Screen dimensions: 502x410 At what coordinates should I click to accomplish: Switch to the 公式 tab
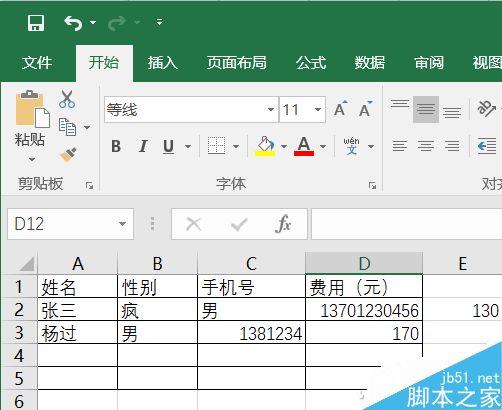click(311, 63)
